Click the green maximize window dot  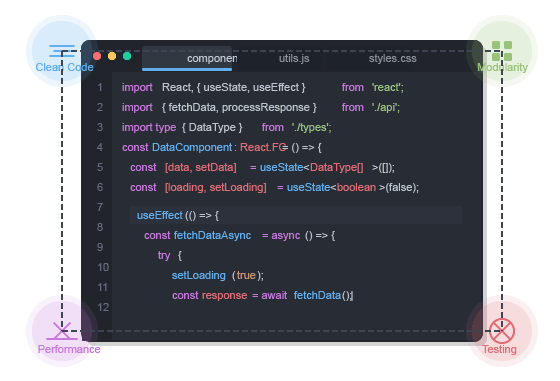[x=127, y=56]
